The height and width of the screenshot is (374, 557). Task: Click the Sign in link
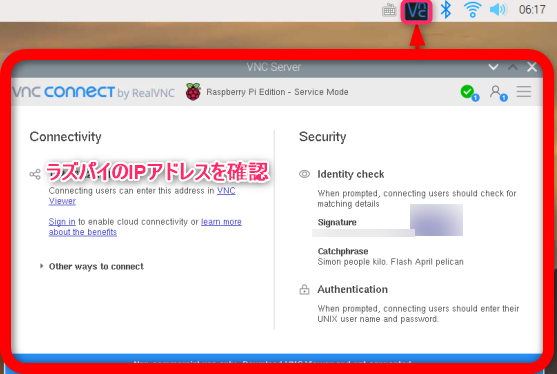click(62, 222)
